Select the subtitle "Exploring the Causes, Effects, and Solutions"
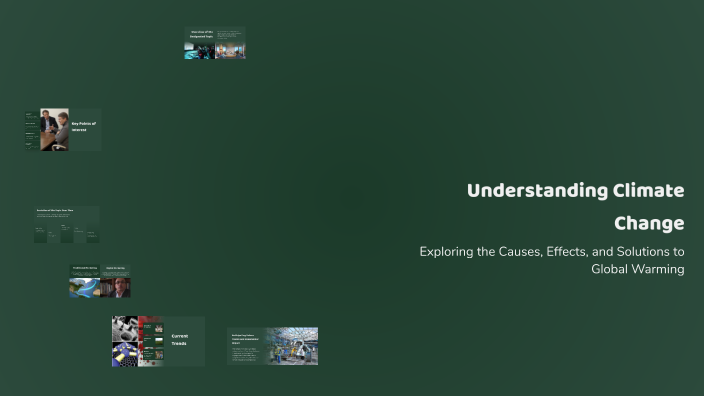704x396 pixels. pyautogui.click(x=552, y=260)
